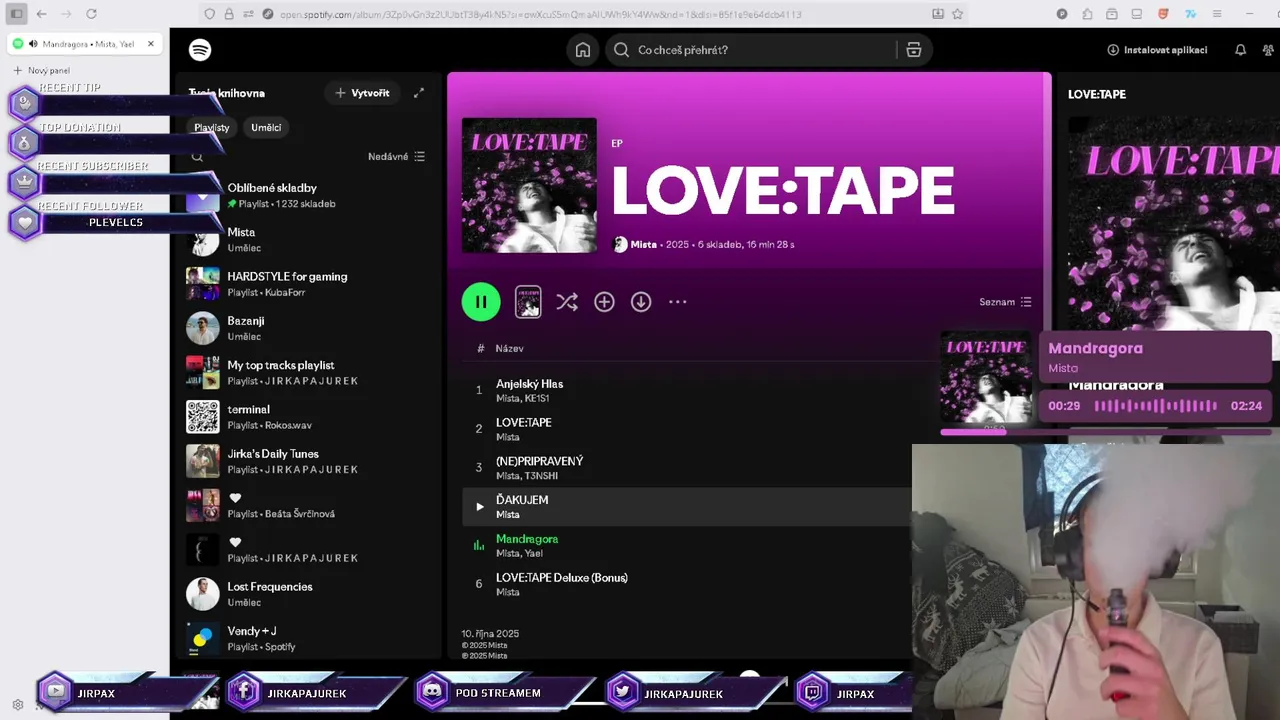The image size is (1280, 720).
Task: Click the browser address bar URL
Action: coord(540,14)
